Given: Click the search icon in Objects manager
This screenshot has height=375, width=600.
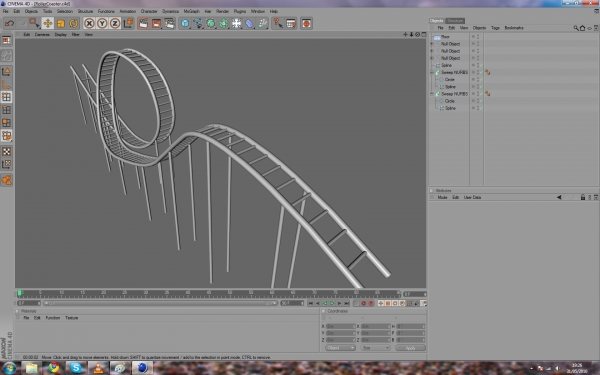Looking at the screenshot, I should (576, 28).
